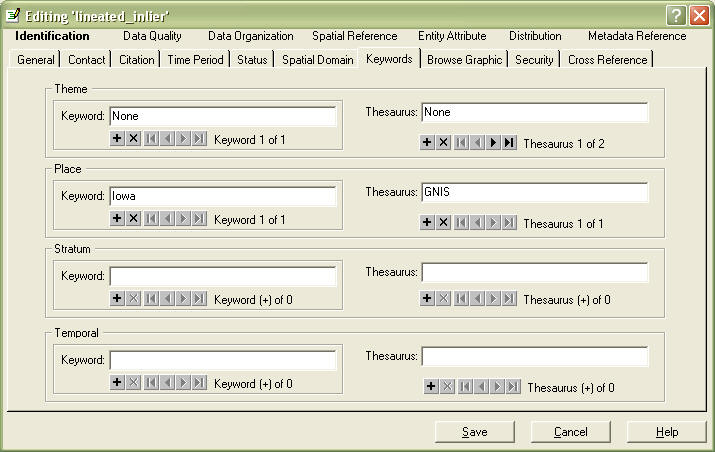
Task: Delete the Place thesaurus entry with X icon
Action: point(443,223)
